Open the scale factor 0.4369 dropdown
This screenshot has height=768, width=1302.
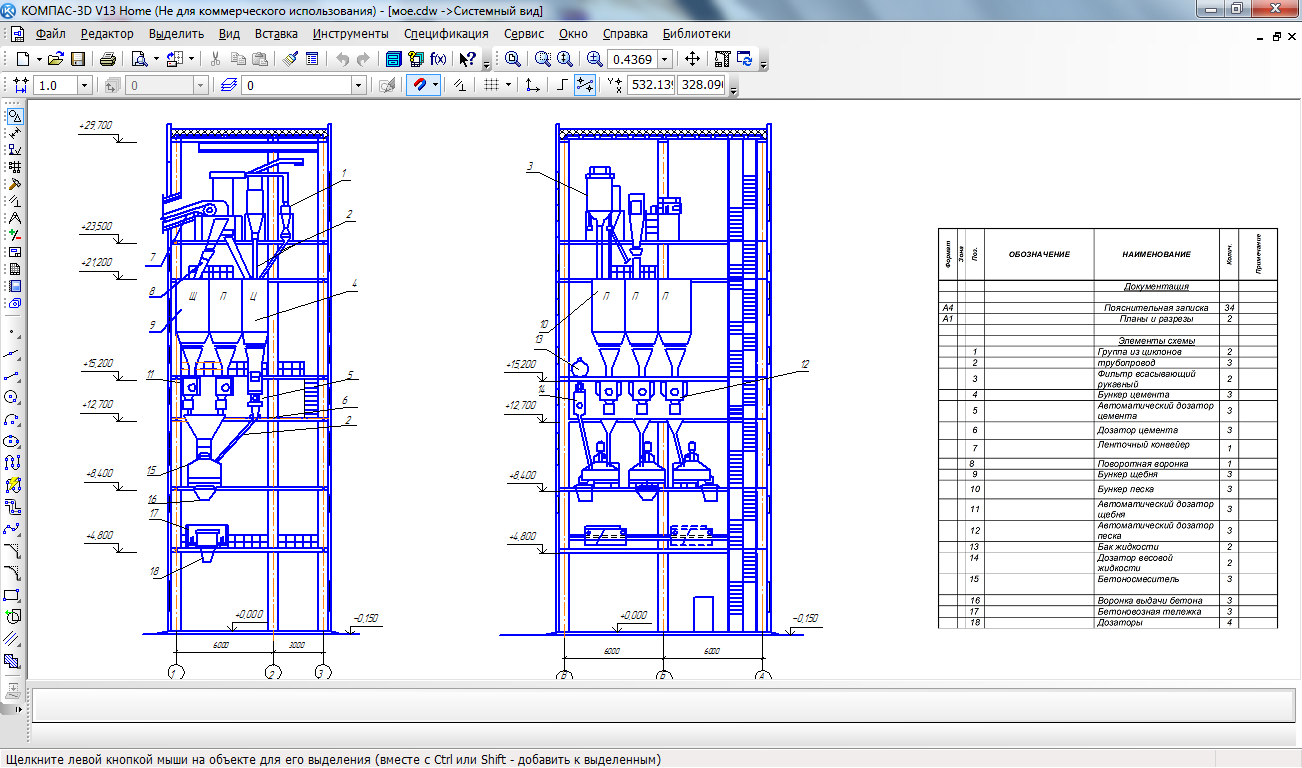pos(664,59)
